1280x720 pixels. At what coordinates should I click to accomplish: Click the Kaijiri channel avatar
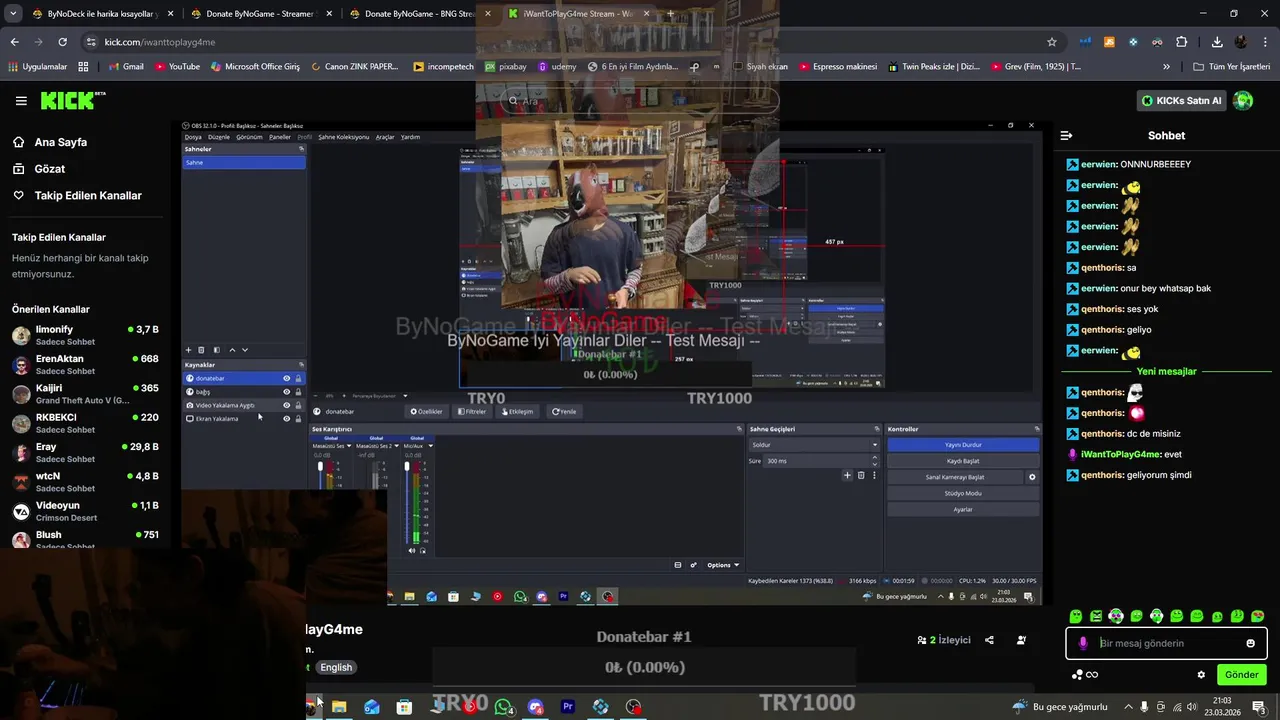click(21, 394)
